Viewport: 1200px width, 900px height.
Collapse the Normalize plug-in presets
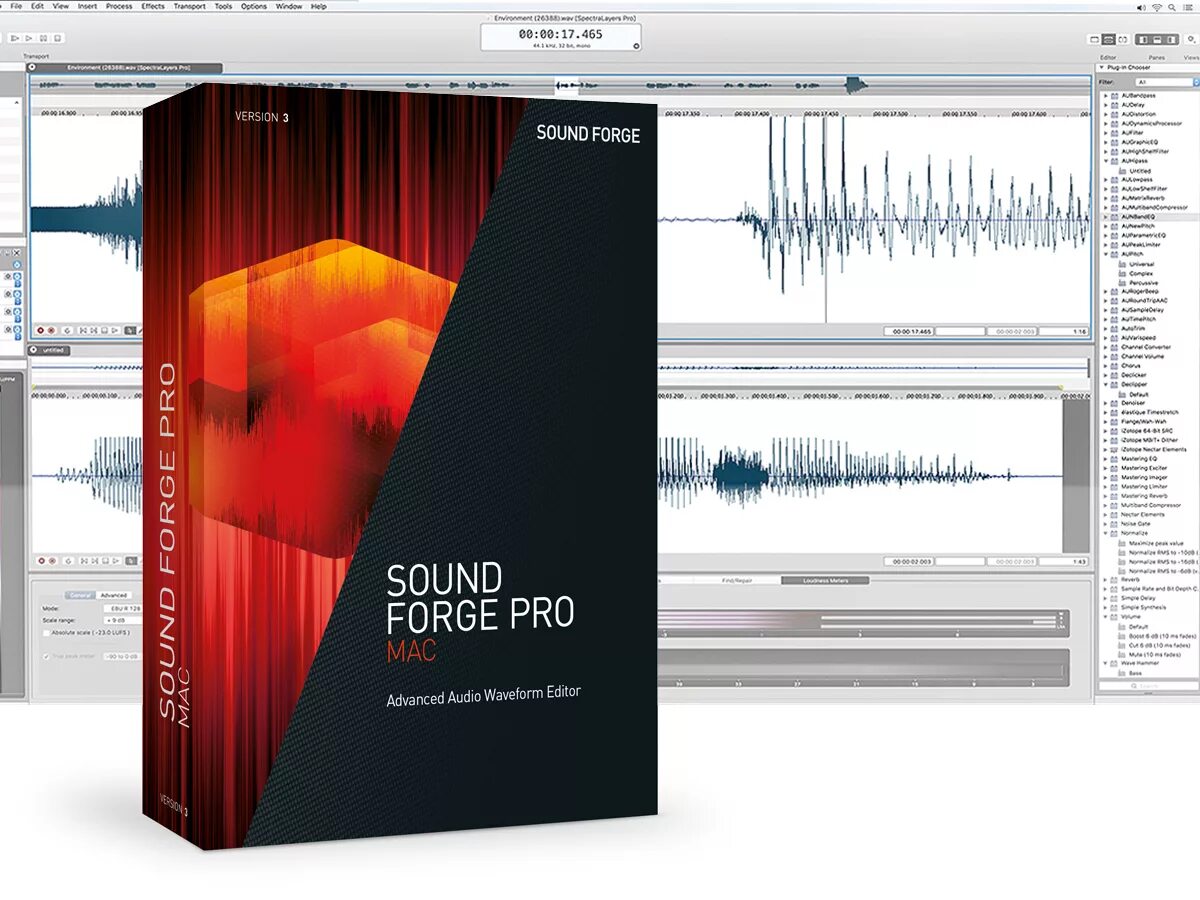click(x=1105, y=533)
